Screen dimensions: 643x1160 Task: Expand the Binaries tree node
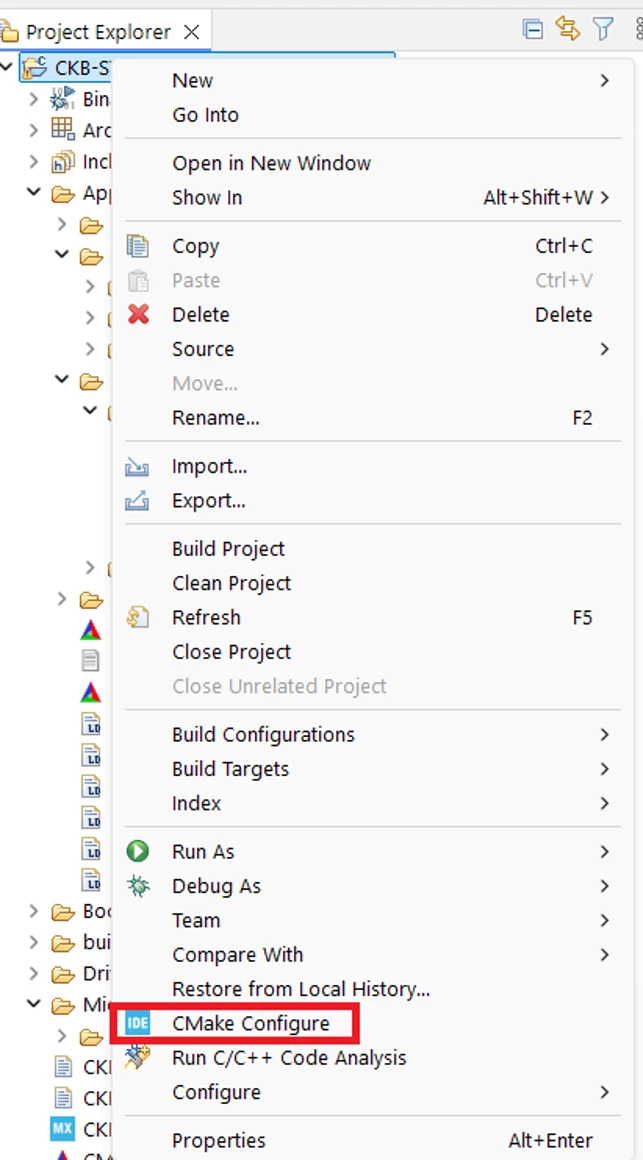coord(33,98)
